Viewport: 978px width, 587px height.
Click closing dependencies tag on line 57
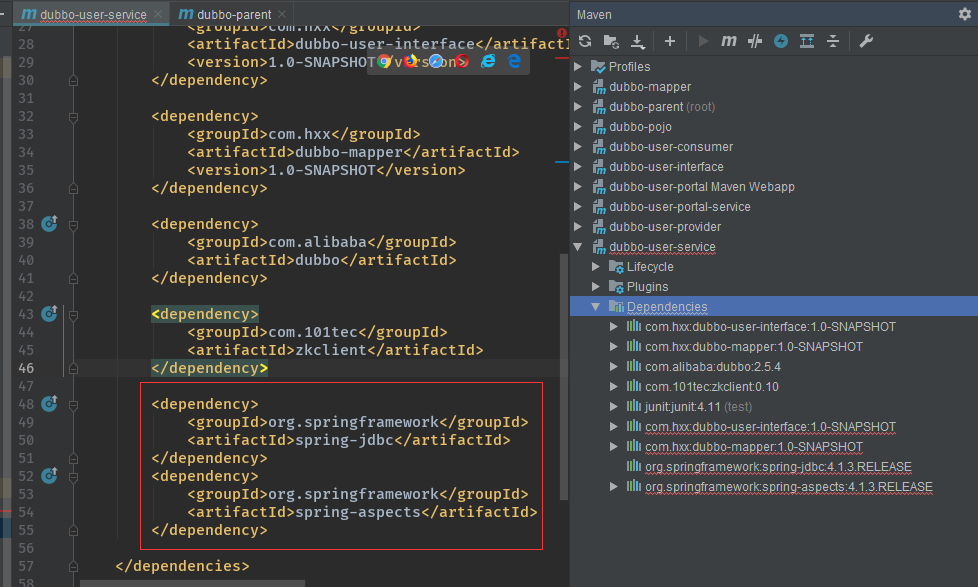[x=182, y=566]
